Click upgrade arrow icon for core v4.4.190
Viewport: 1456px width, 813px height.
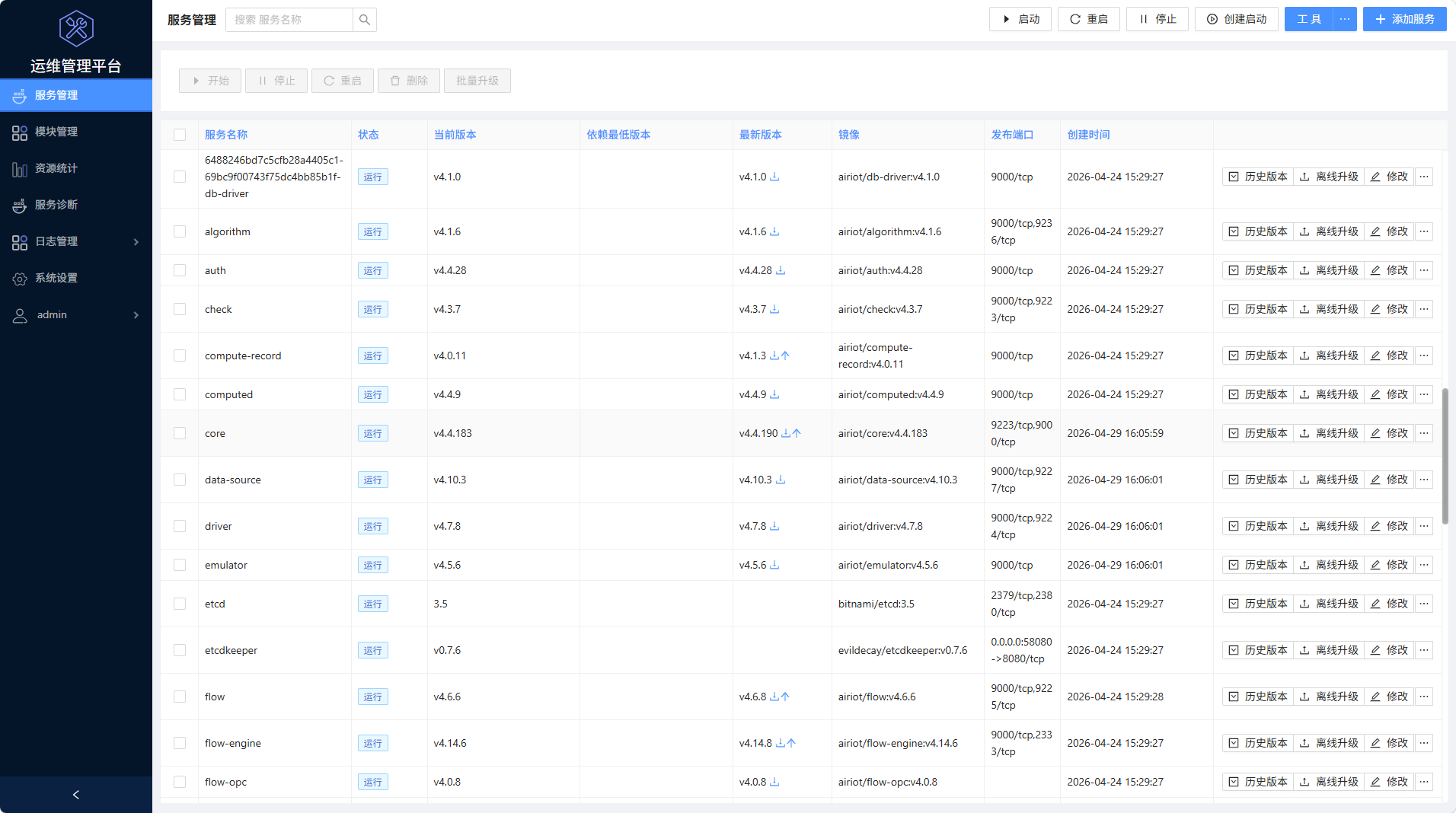click(x=797, y=433)
